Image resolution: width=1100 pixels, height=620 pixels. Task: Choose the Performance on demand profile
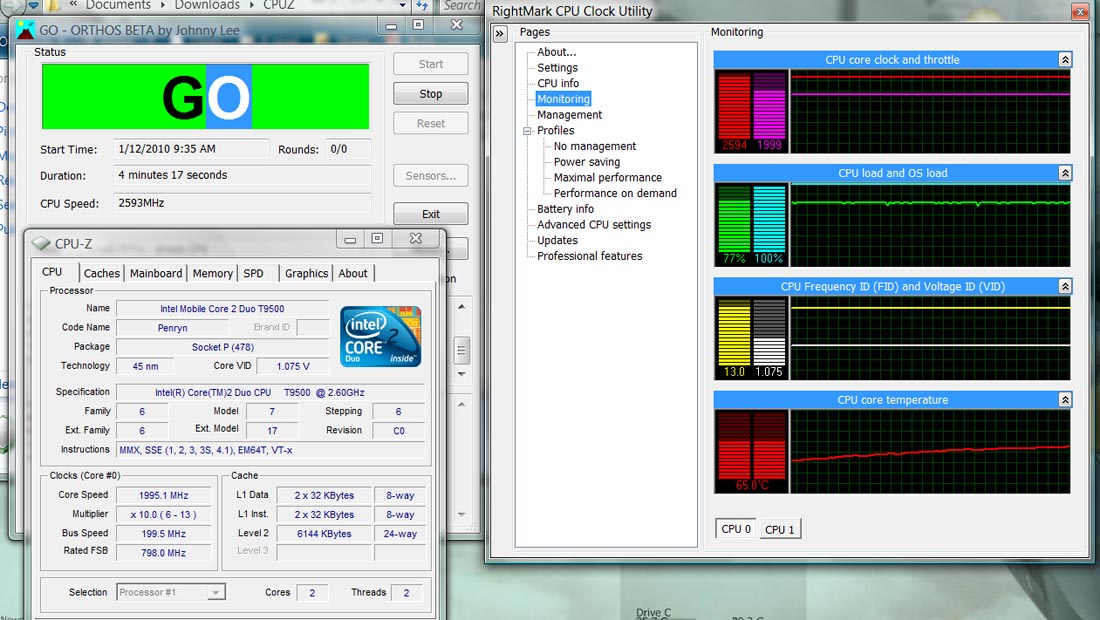(x=615, y=193)
